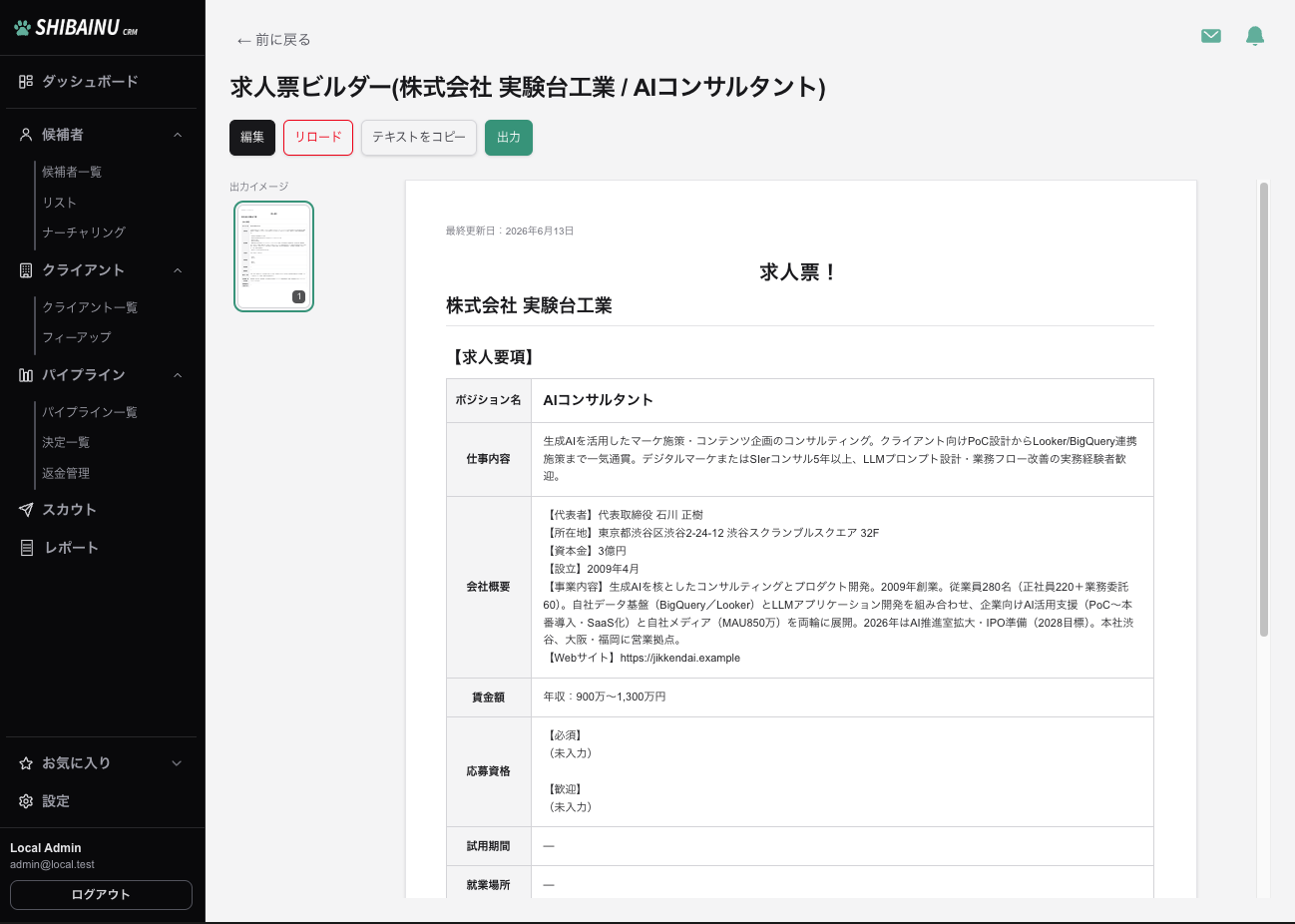
Task: Open the notifications bell icon
Action: 1255,36
